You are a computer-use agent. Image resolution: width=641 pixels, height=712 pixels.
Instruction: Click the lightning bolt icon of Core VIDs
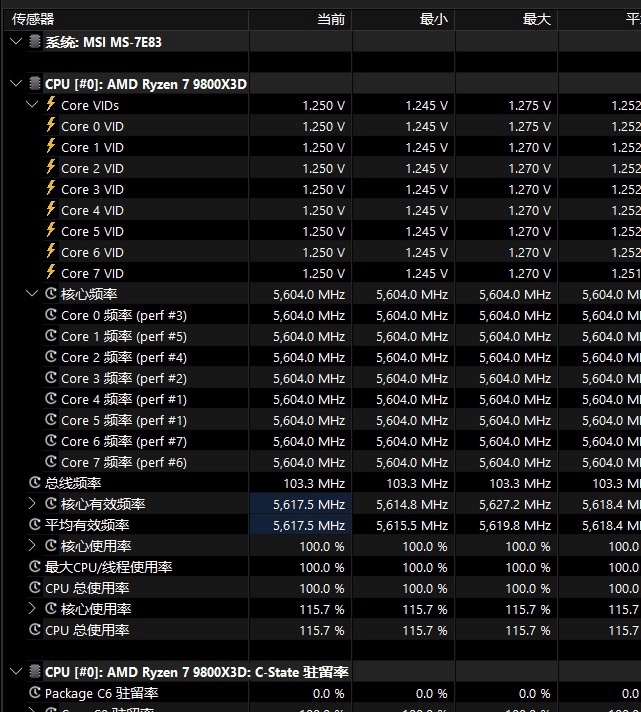(51, 104)
